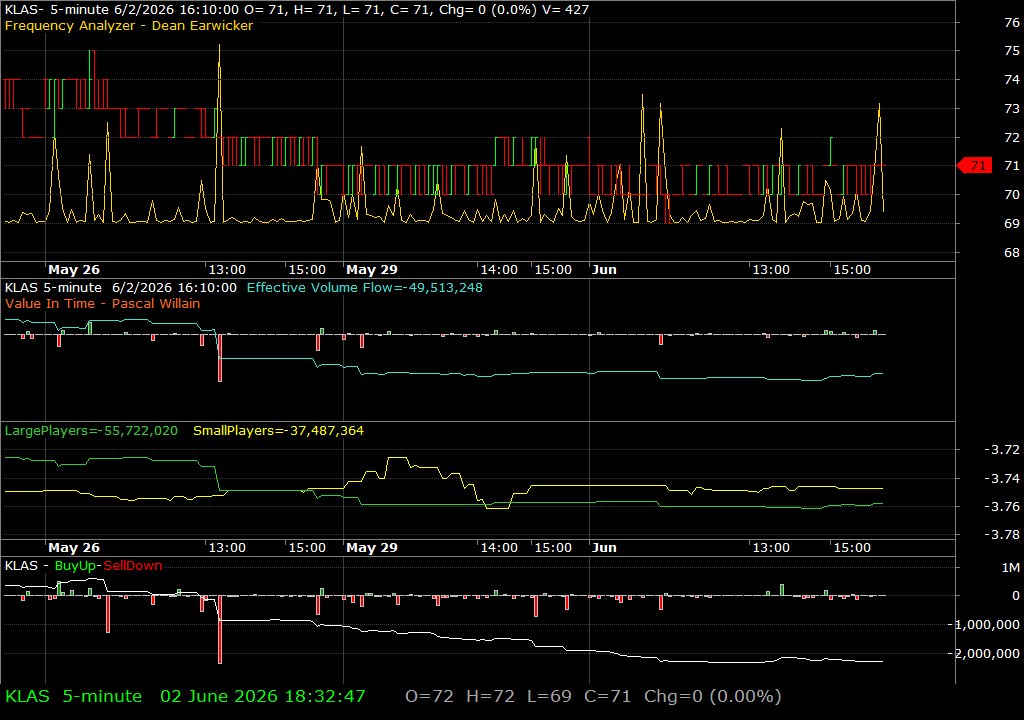Viewport: 1024px width, 720px height.
Task: Click the -3.76 scale label
Action: point(1002,506)
